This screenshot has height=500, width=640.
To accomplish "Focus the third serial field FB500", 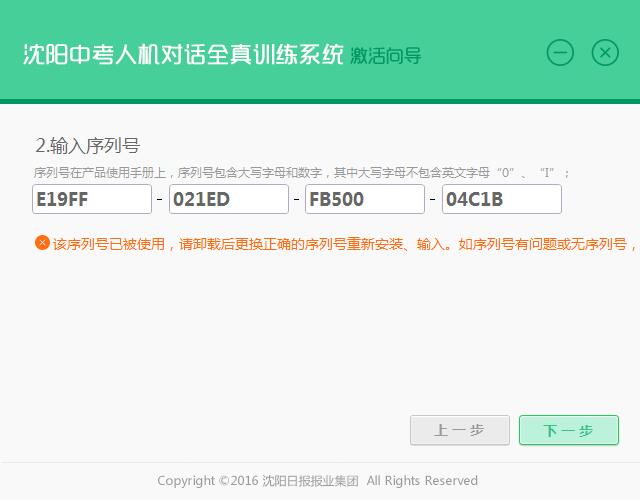I will coord(365,199).
